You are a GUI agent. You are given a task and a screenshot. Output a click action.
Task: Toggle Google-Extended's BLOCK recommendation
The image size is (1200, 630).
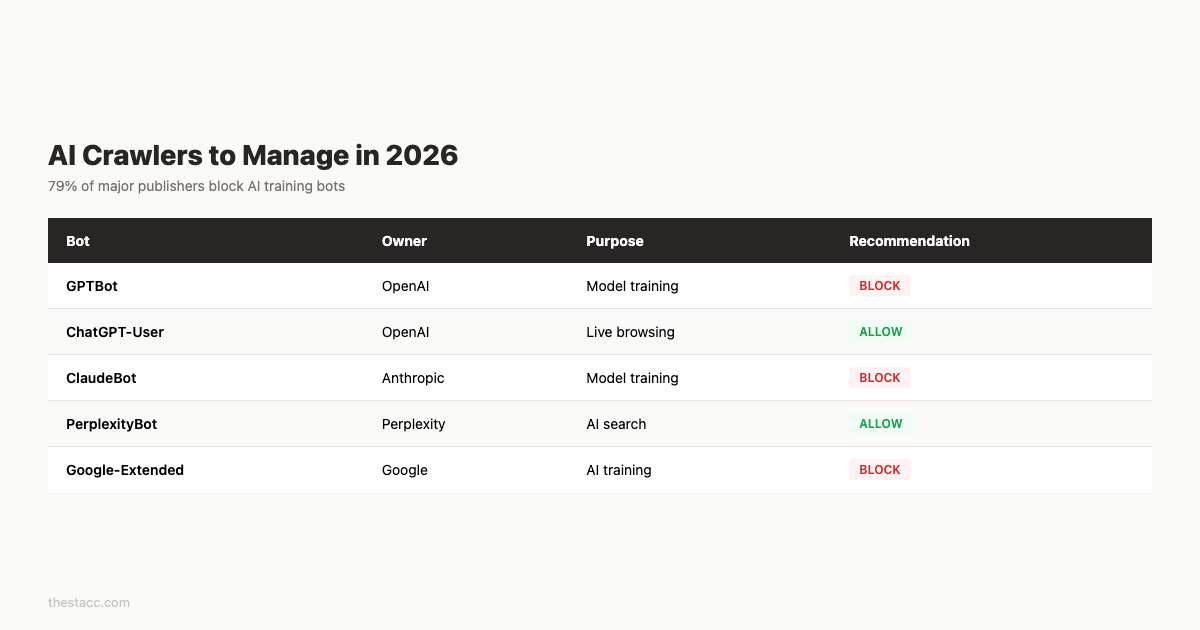880,469
